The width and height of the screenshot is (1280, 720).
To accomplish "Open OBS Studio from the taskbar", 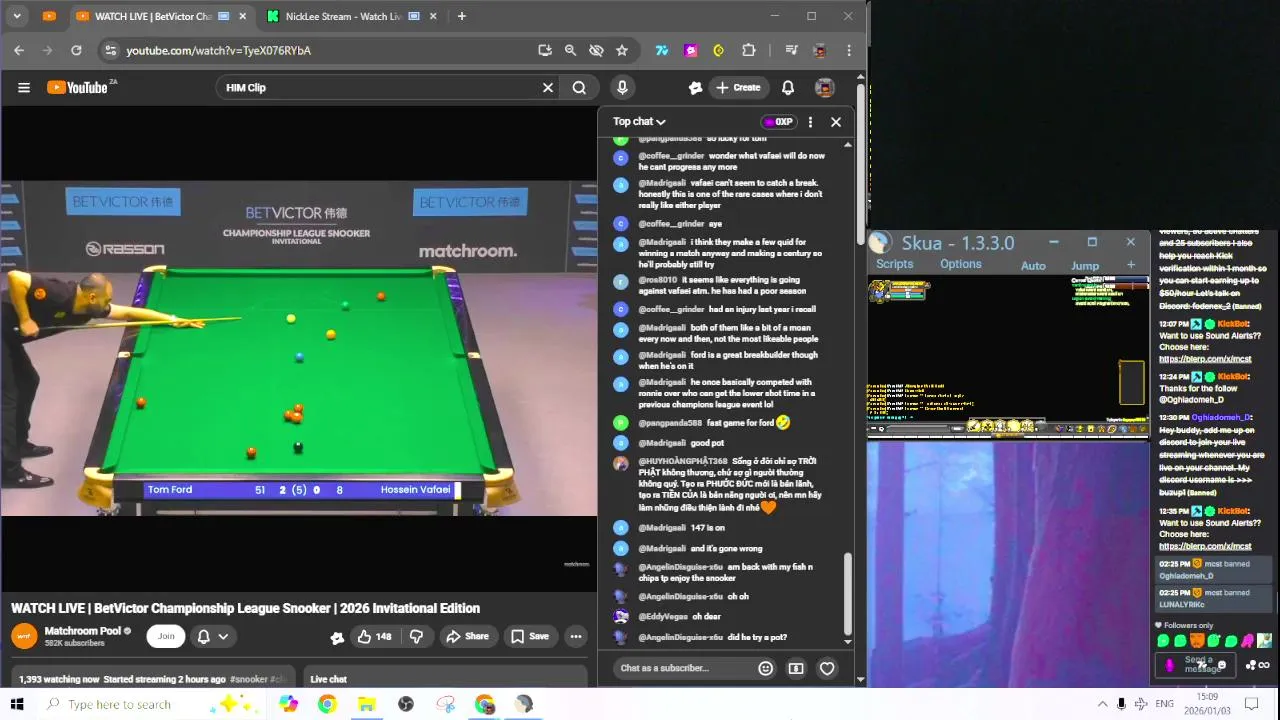I will pyautogui.click(x=405, y=704).
